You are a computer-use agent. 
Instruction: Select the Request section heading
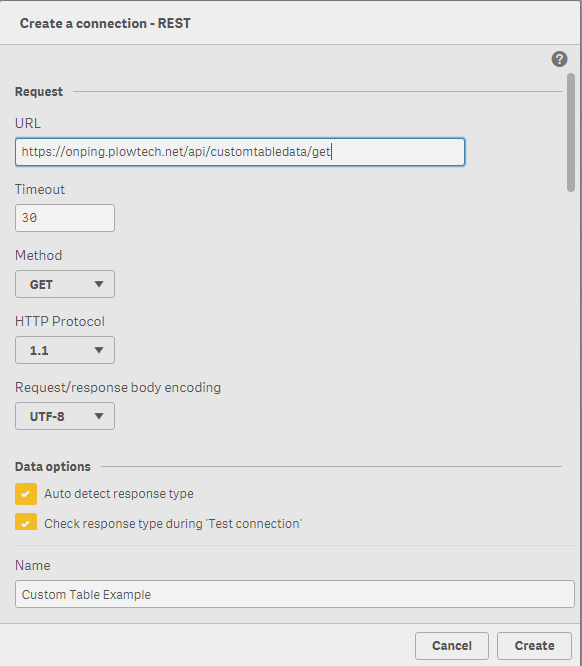(x=39, y=91)
